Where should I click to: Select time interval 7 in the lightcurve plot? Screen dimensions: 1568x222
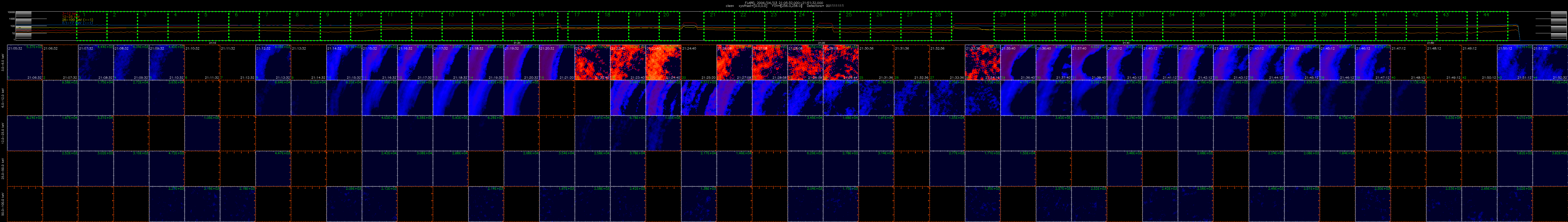(x=275, y=26)
